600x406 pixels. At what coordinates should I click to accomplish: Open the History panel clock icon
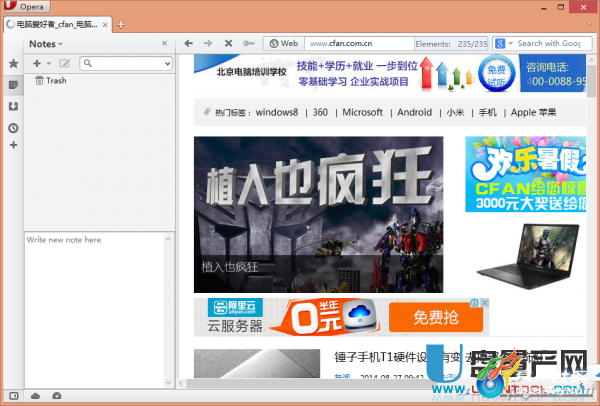13,128
